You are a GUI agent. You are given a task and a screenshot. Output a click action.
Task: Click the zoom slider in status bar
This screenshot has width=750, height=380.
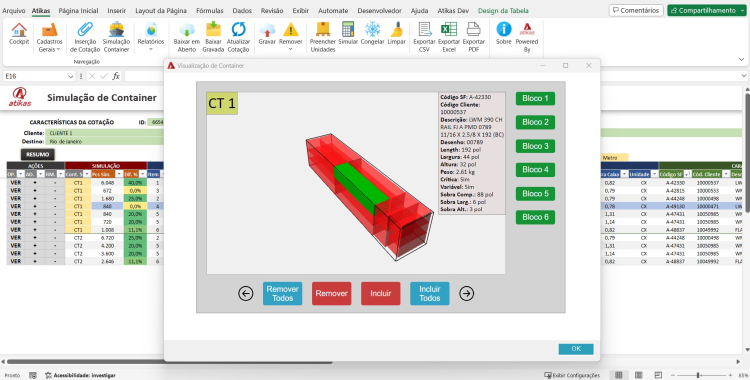[698, 375]
